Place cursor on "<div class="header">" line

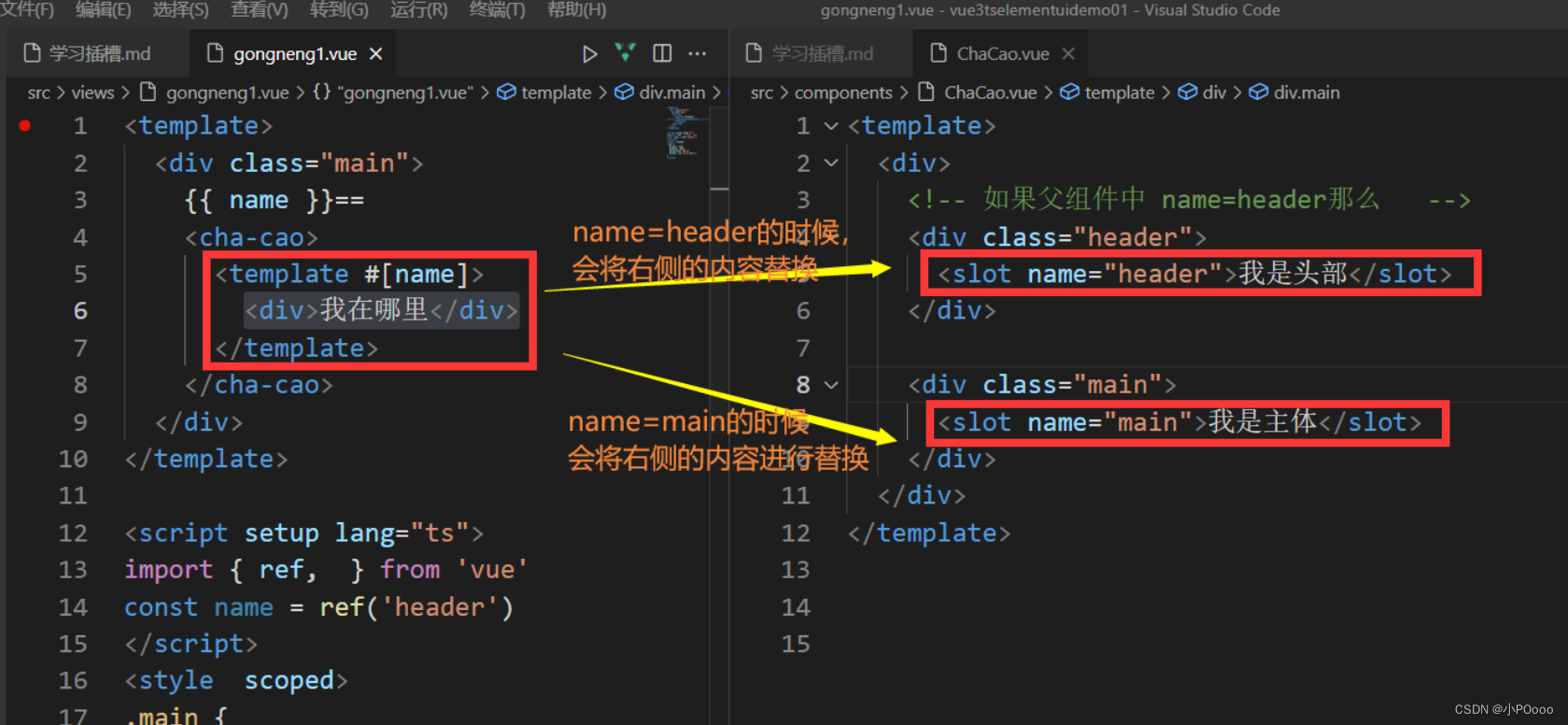pyautogui.click(x=1057, y=237)
